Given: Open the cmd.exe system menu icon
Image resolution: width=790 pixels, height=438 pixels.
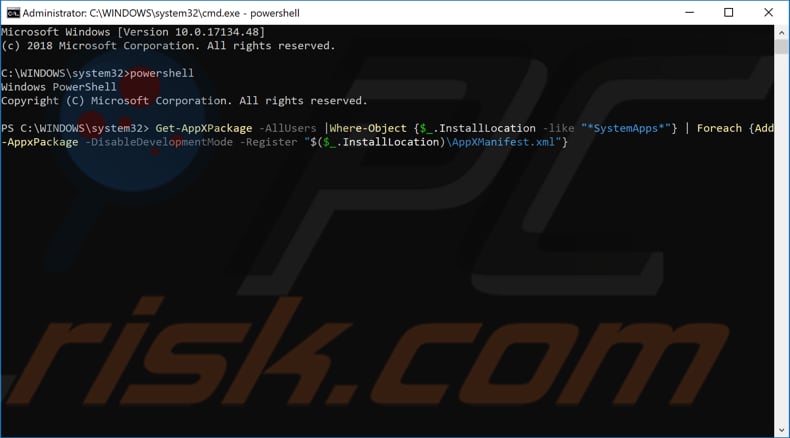Looking at the screenshot, I should point(13,13).
